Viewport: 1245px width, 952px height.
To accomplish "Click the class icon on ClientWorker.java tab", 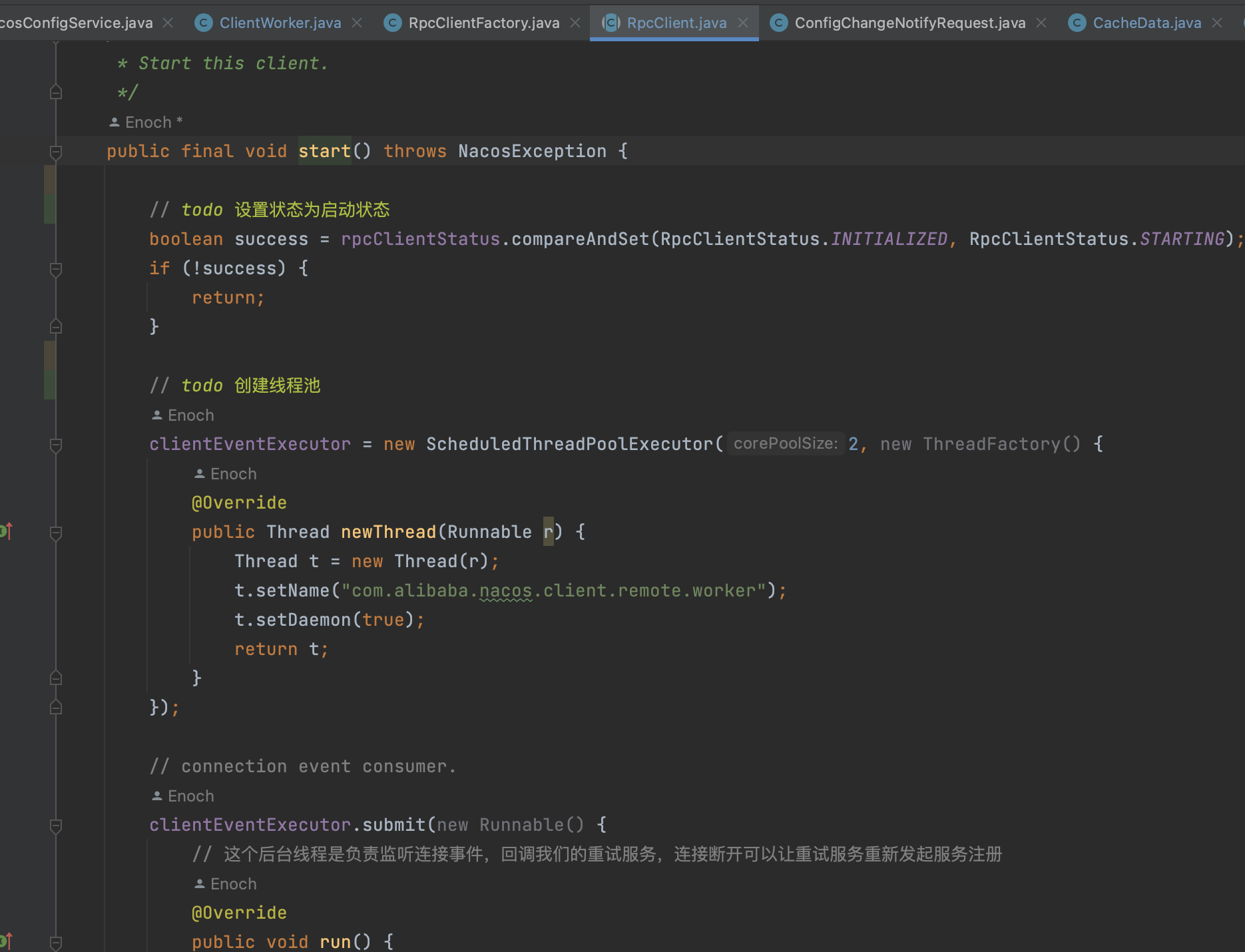I will tap(203, 23).
